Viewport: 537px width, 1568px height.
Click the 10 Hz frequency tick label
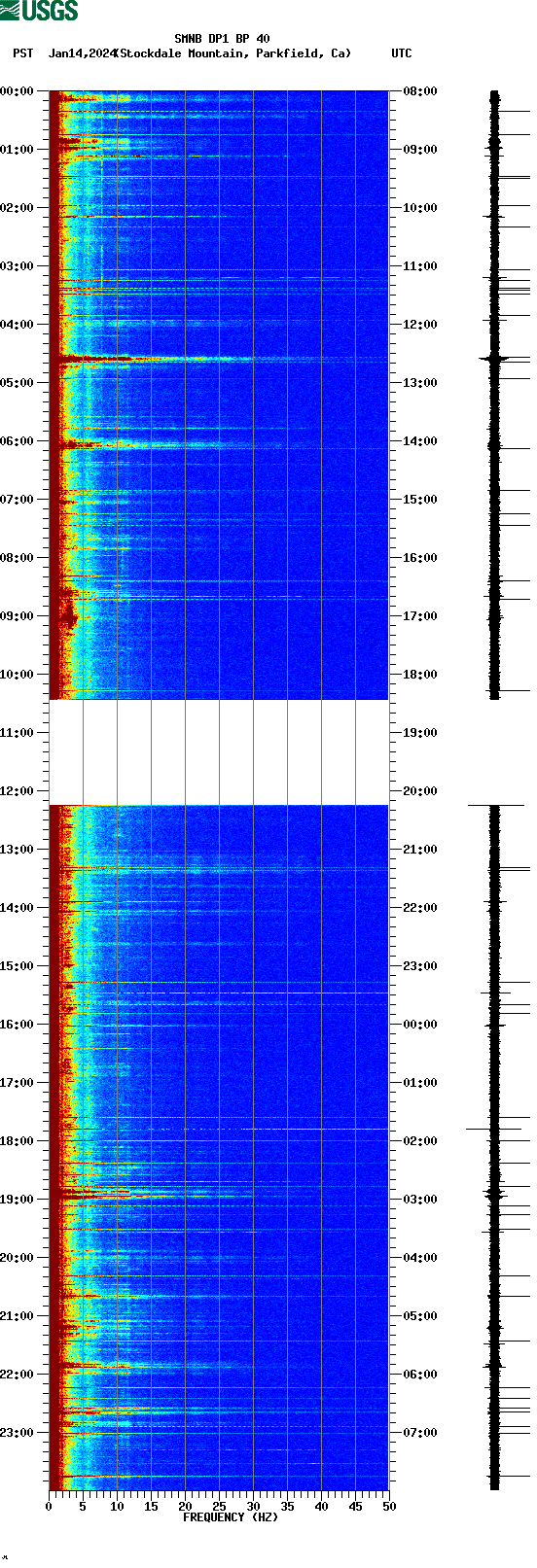point(117,1507)
